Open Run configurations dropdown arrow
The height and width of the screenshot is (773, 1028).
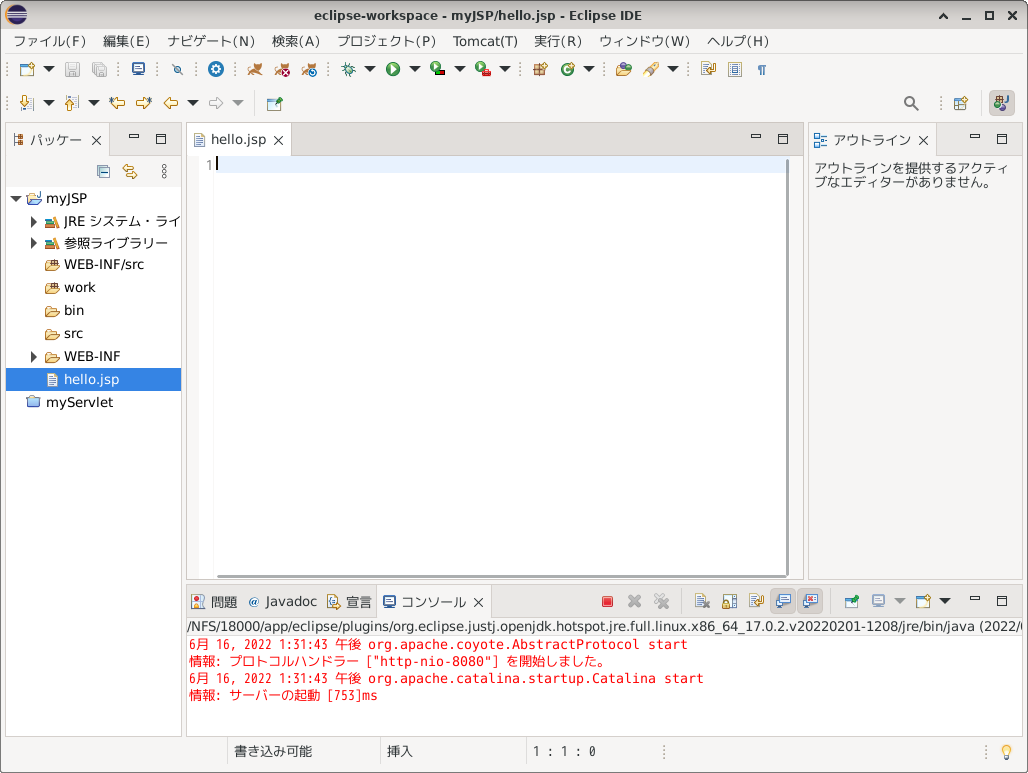(415, 69)
